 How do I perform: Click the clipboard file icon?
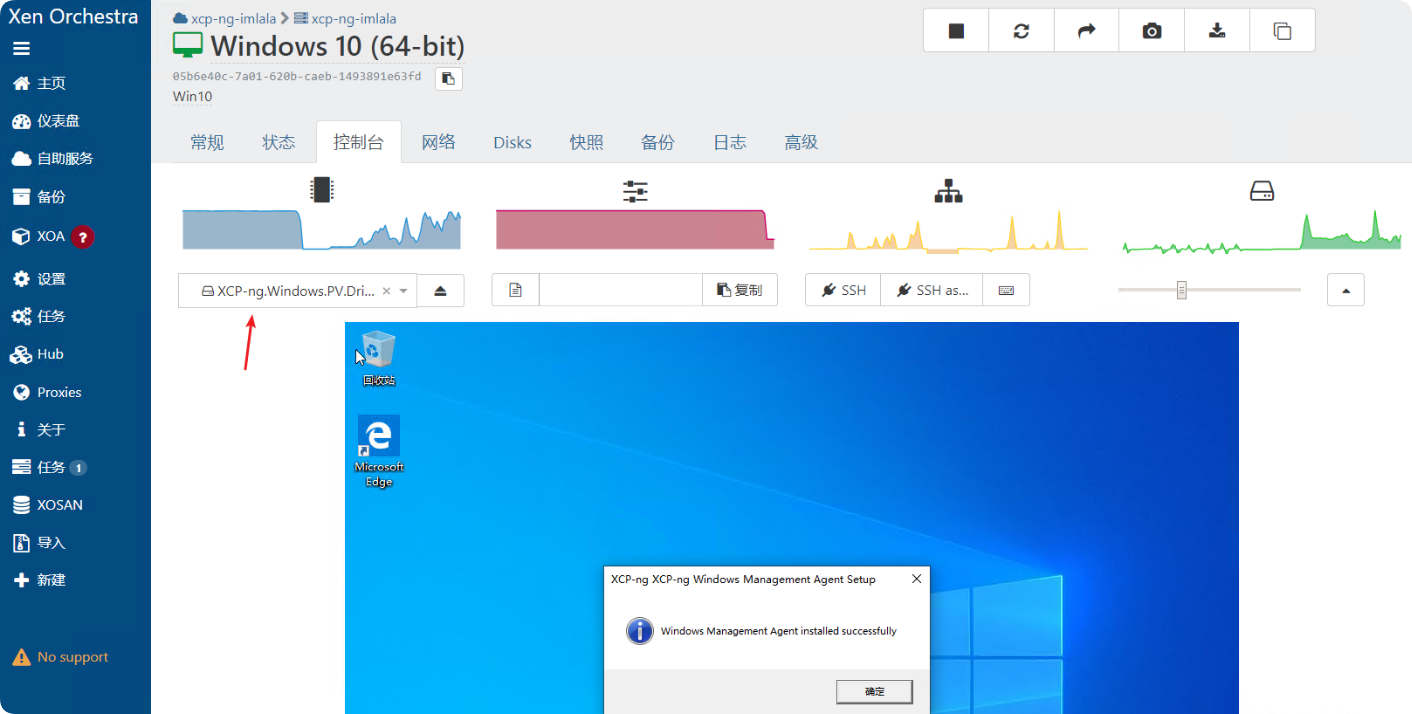click(x=516, y=290)
